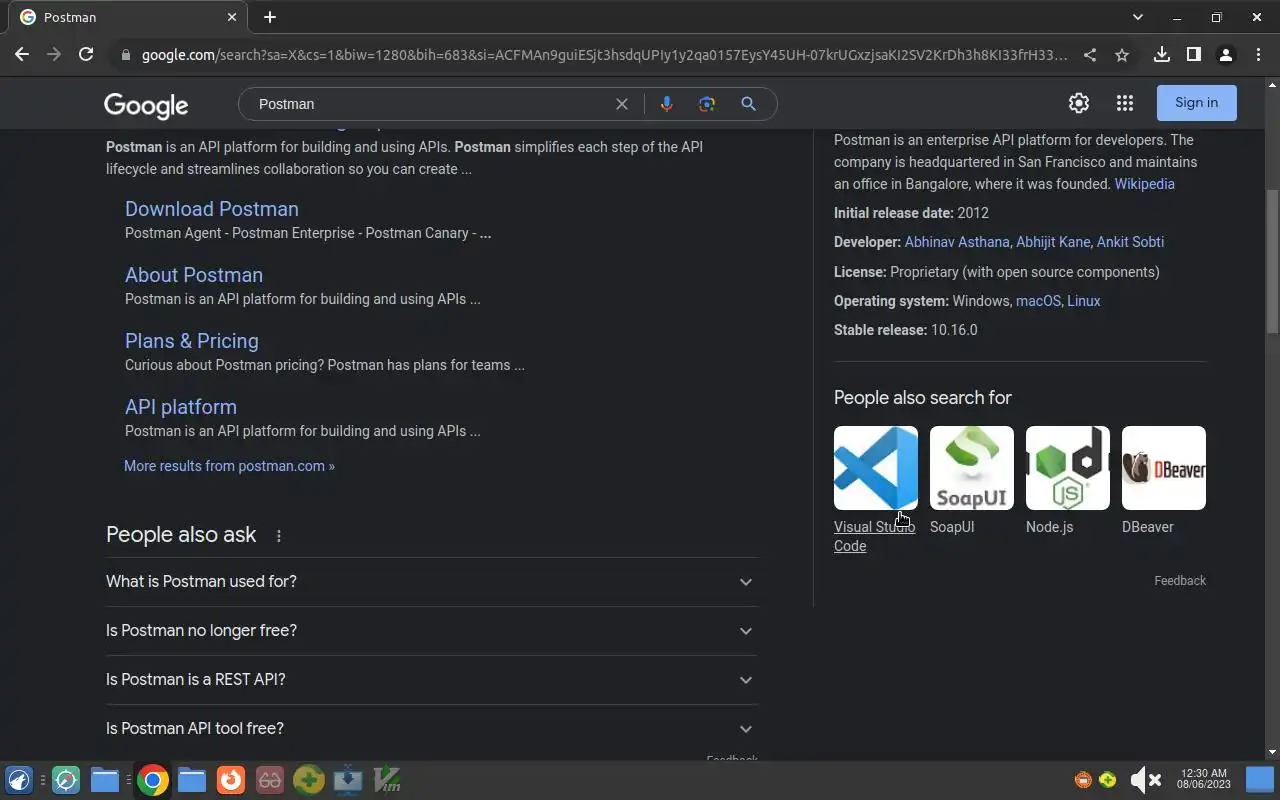The height and width of the screenshot is (800, 1280).
Task: Unmute the taskbar volume icon
Action: click(x=1145, y=780)
